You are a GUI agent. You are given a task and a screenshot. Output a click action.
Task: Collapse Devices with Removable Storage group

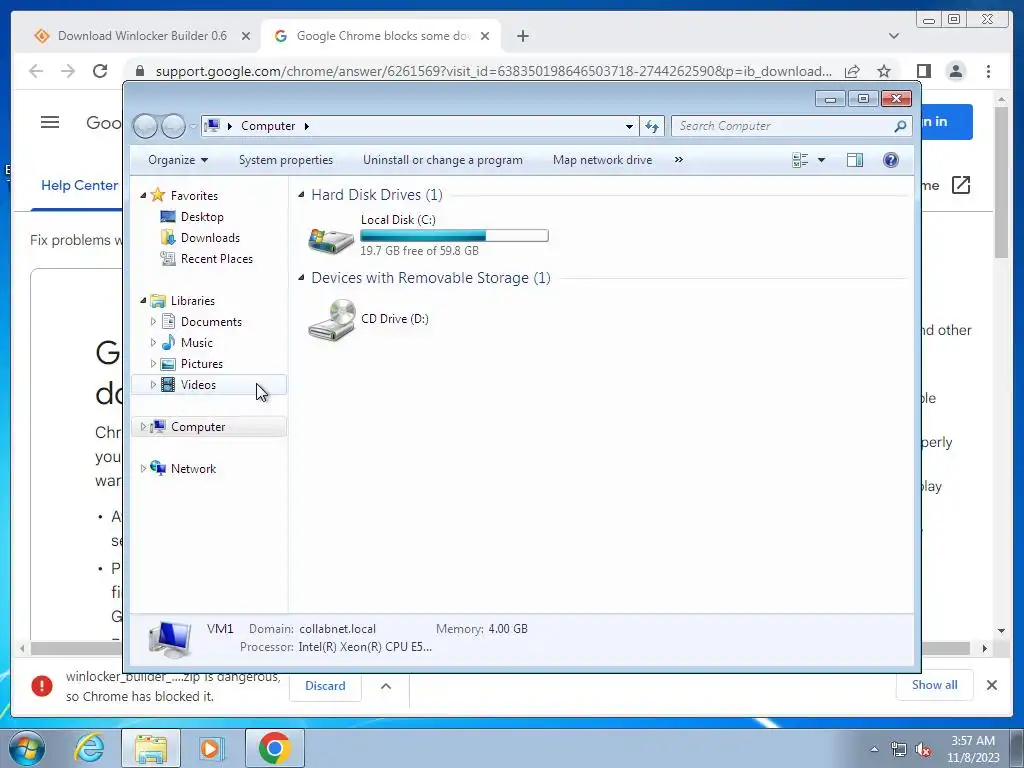[301, 278]
